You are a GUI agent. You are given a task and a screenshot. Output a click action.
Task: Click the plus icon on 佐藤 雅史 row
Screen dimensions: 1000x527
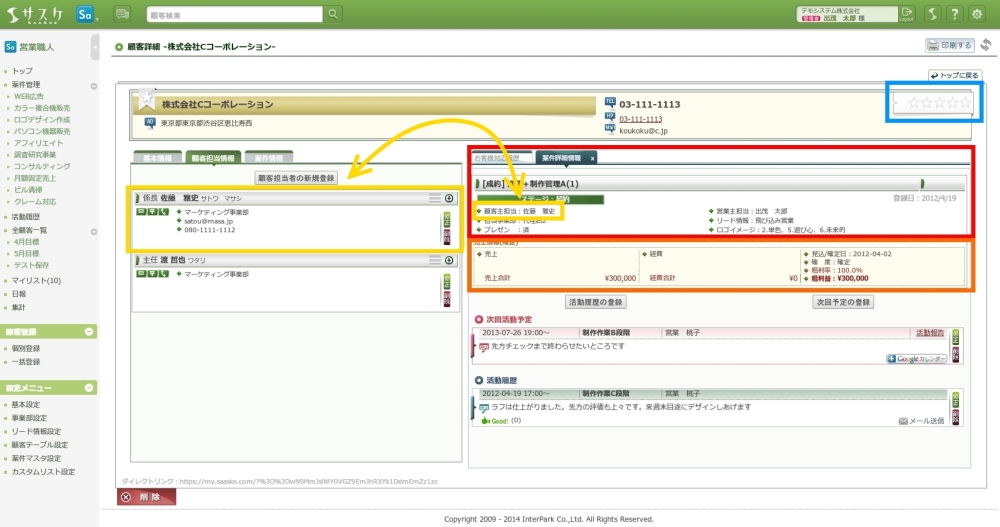pyautogui.click(x=449, y=199)
